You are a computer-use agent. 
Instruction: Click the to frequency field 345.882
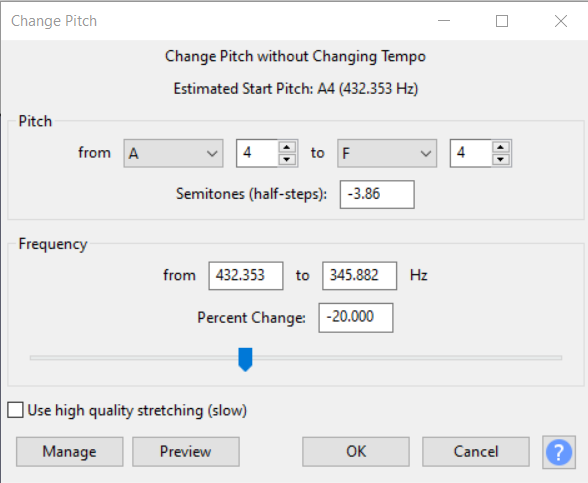360,276
